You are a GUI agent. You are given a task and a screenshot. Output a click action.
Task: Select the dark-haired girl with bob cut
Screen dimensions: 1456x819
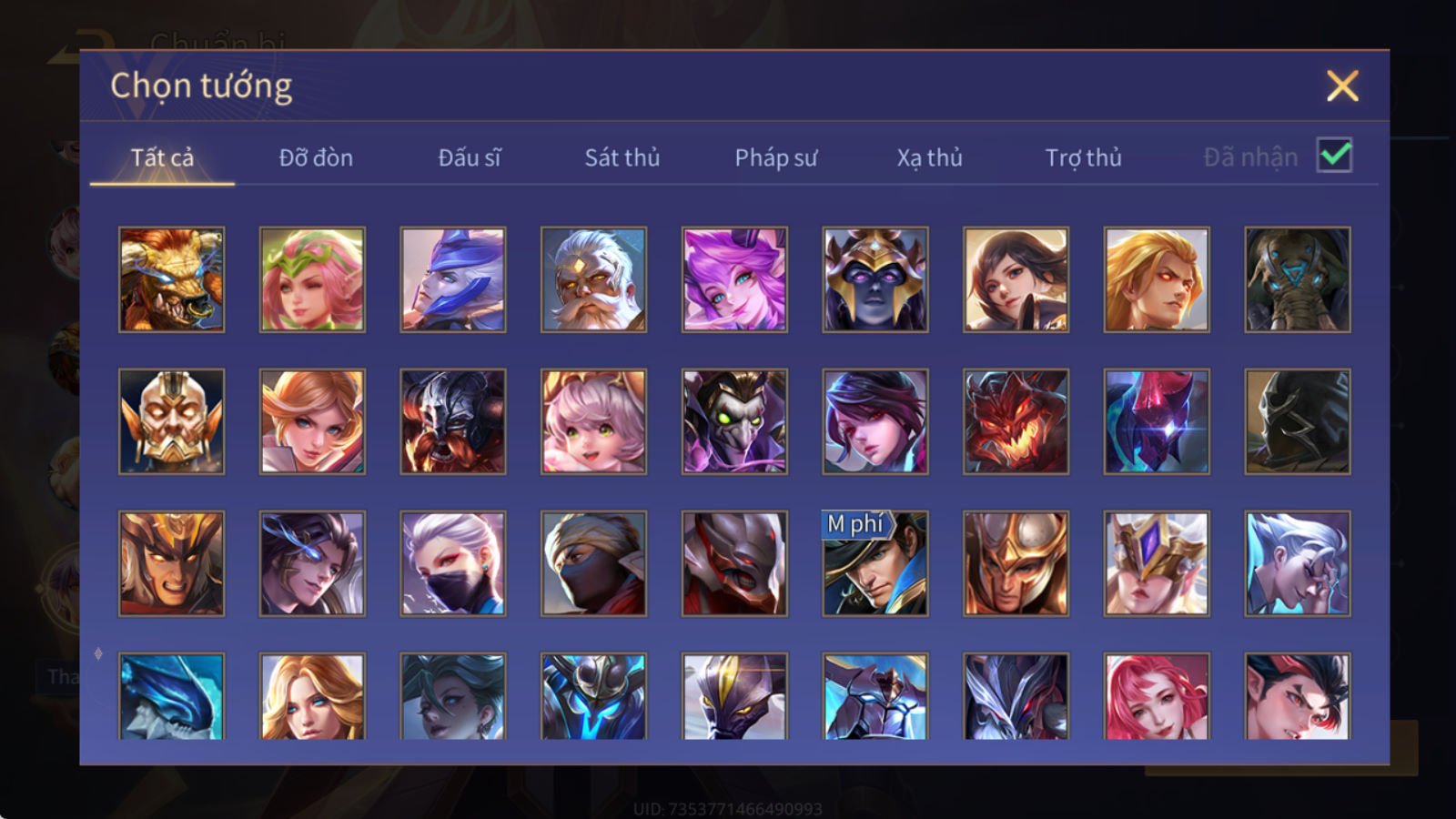point(1016,279)
